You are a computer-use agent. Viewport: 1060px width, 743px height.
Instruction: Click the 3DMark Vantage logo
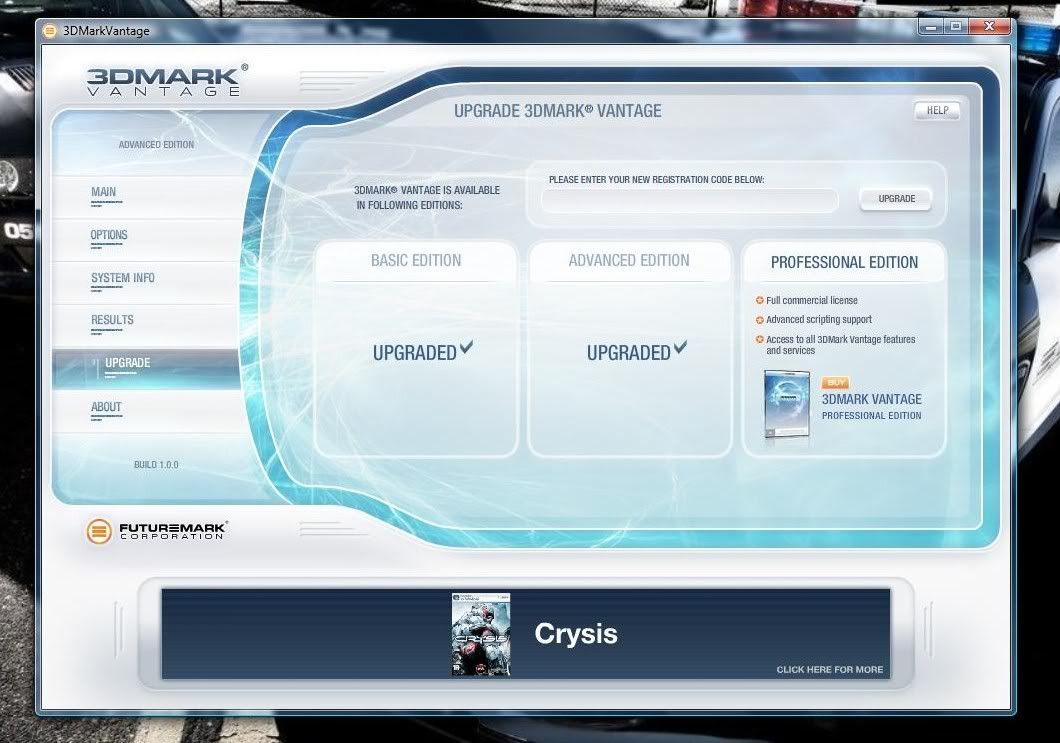(x=167, y=80)
